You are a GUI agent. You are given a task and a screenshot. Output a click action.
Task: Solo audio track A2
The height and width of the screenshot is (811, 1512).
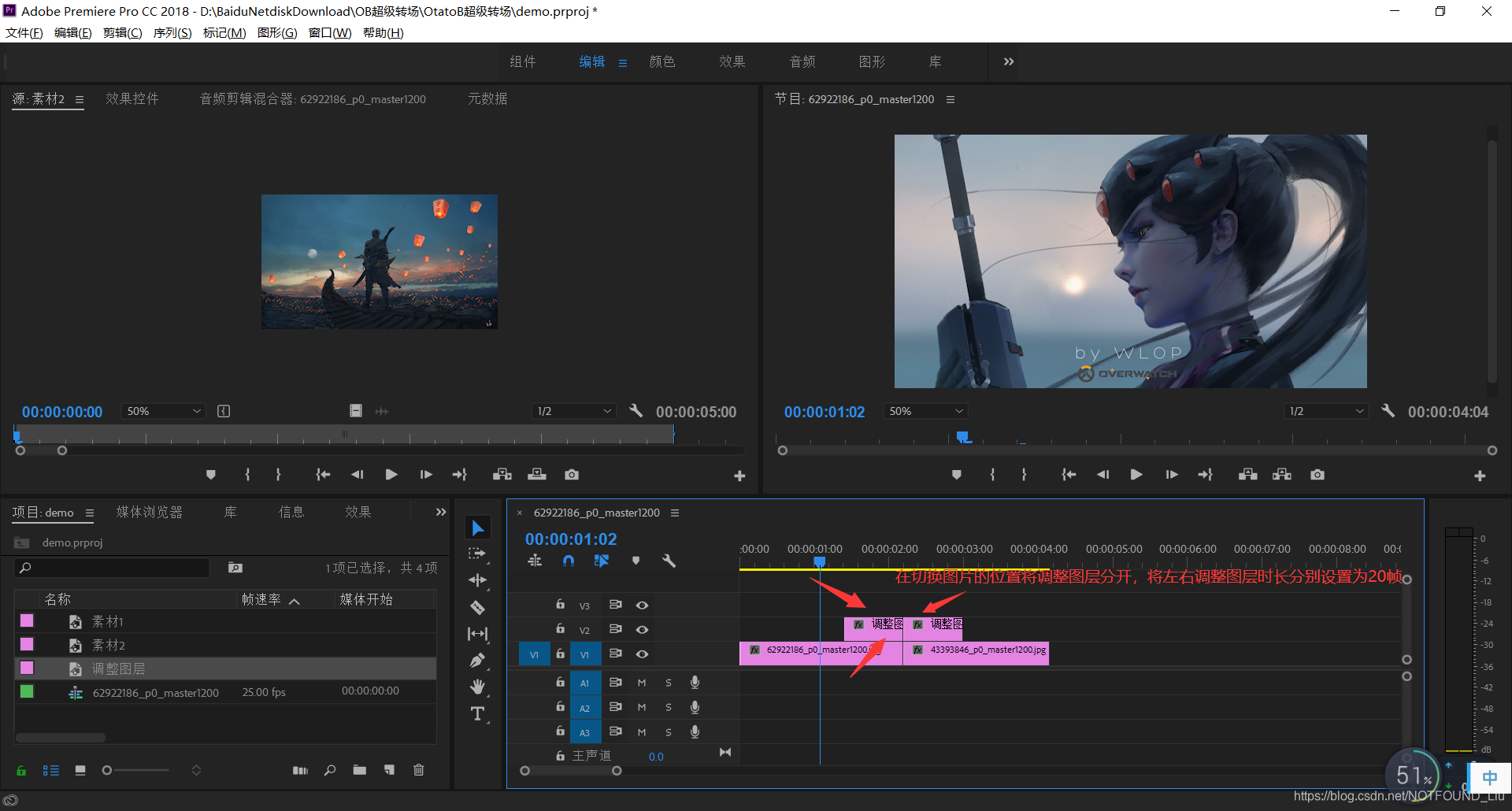pyautogui.click(x=669, y=708)
